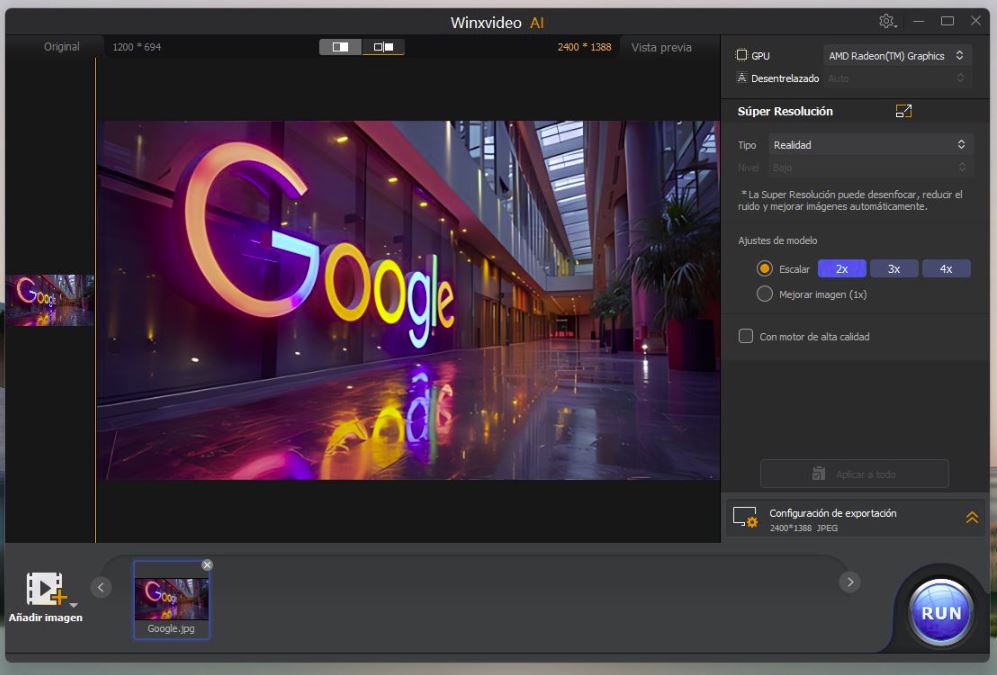Click the Ajustes de modelo label
Screen dimensions: 997x675
[x=778, y=240]
